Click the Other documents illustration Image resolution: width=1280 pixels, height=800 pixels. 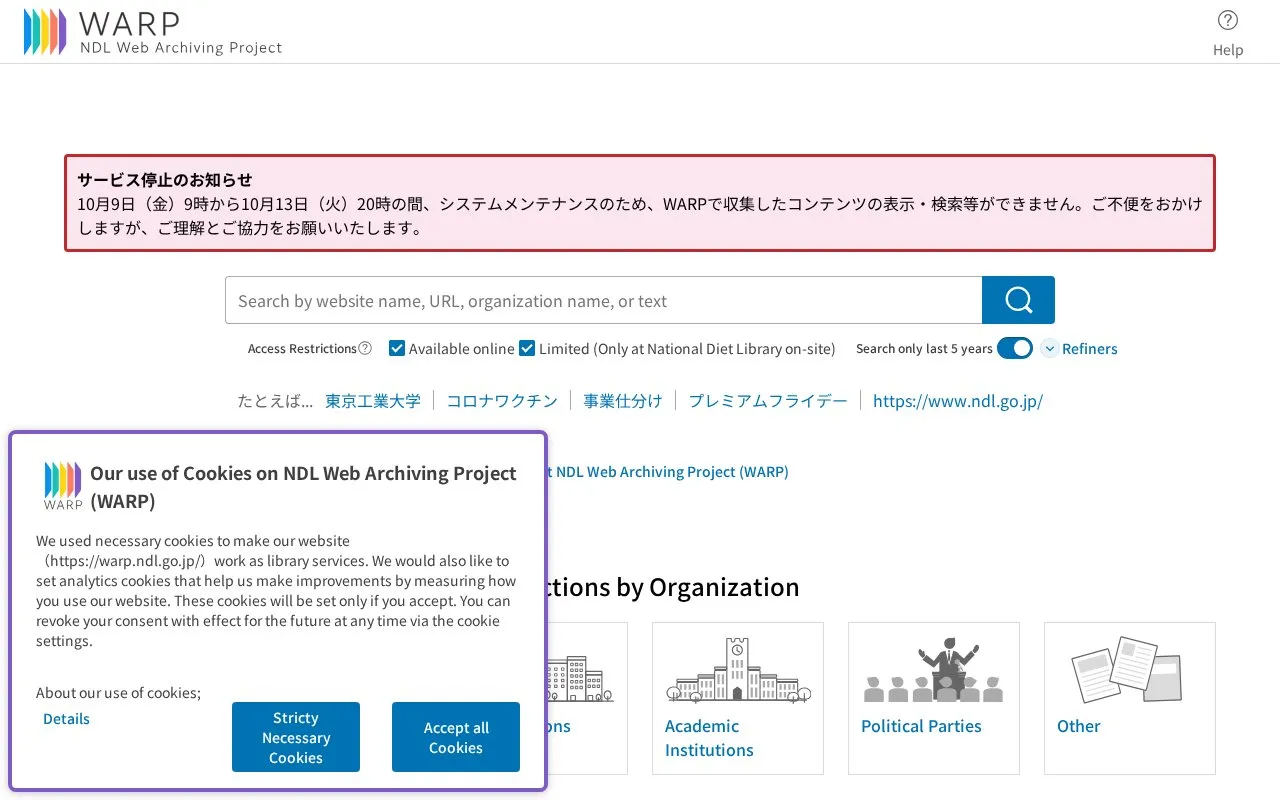(1127, 670)
